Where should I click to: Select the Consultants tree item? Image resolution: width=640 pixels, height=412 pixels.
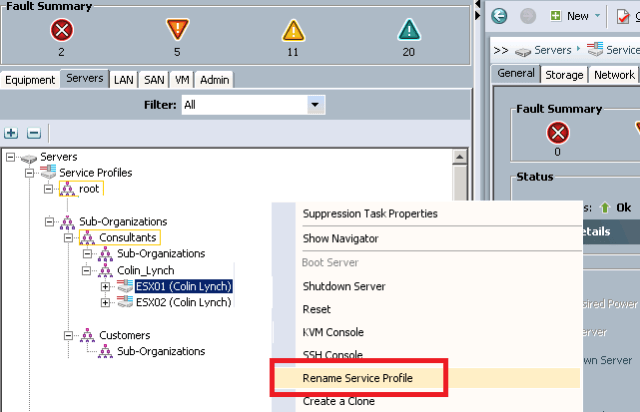(127, 237)
